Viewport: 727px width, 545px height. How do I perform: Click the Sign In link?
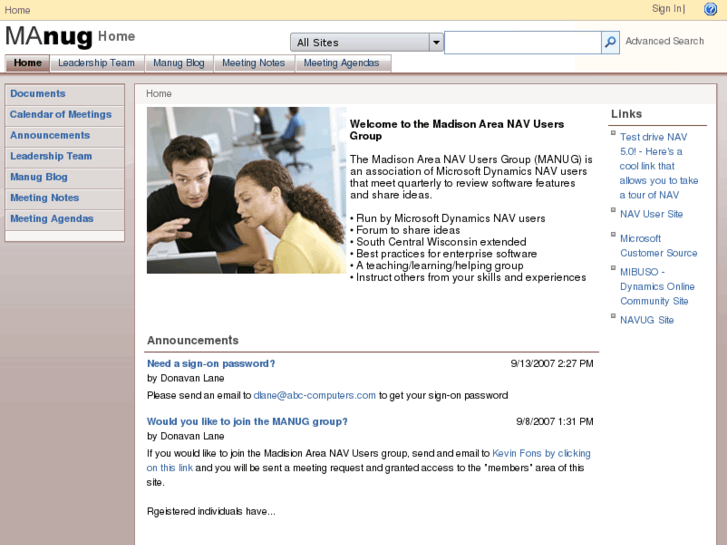click(667, 9)
